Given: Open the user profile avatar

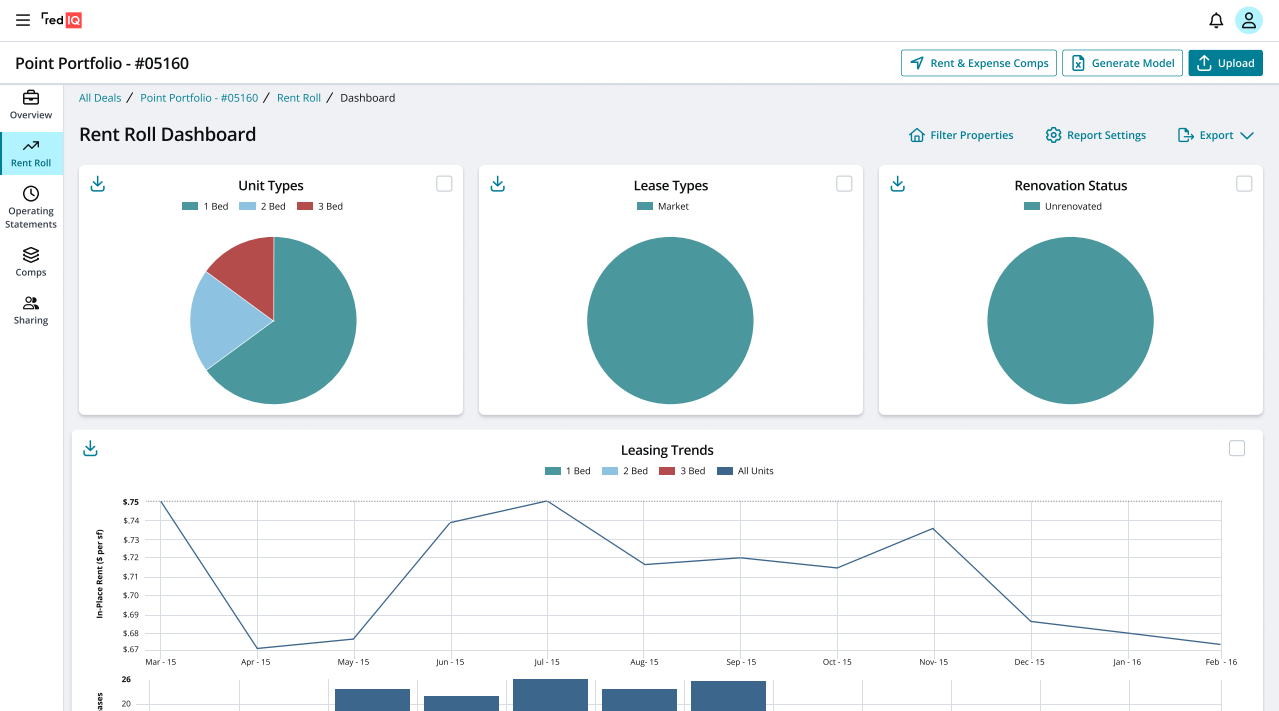Looking at the screenshot, I should click(1248, 20).
